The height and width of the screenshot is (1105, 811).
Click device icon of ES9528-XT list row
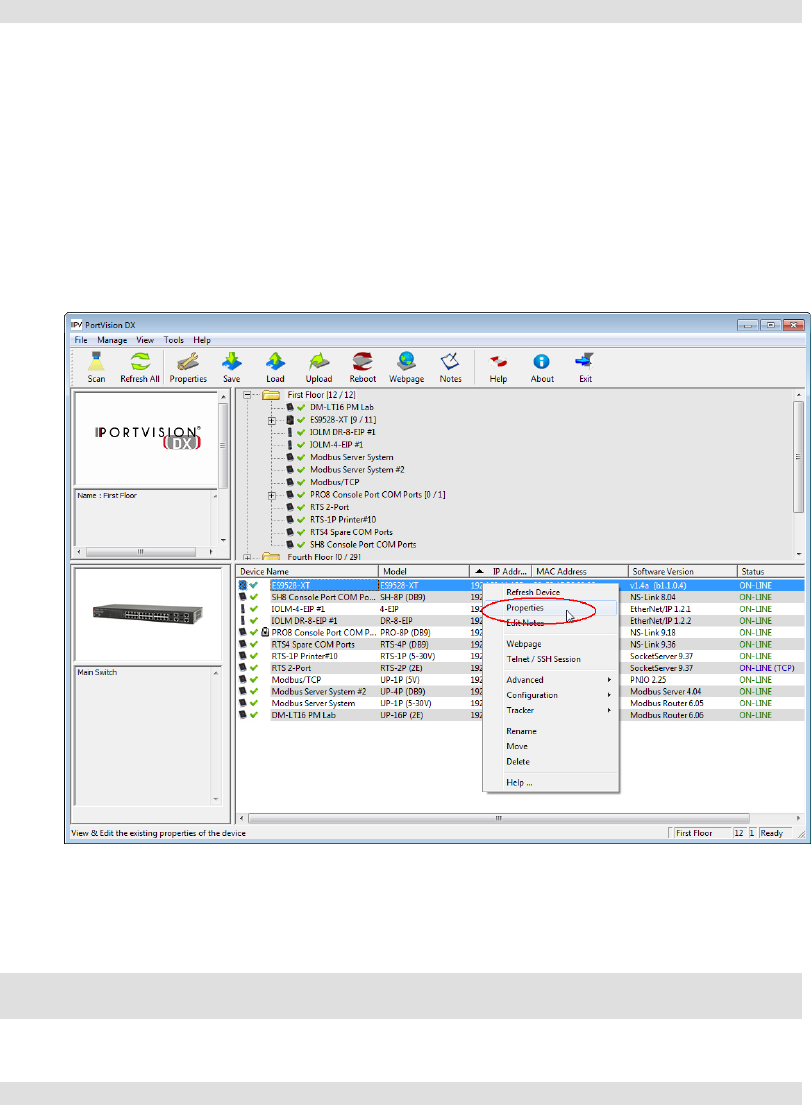(x=243, y=586)
